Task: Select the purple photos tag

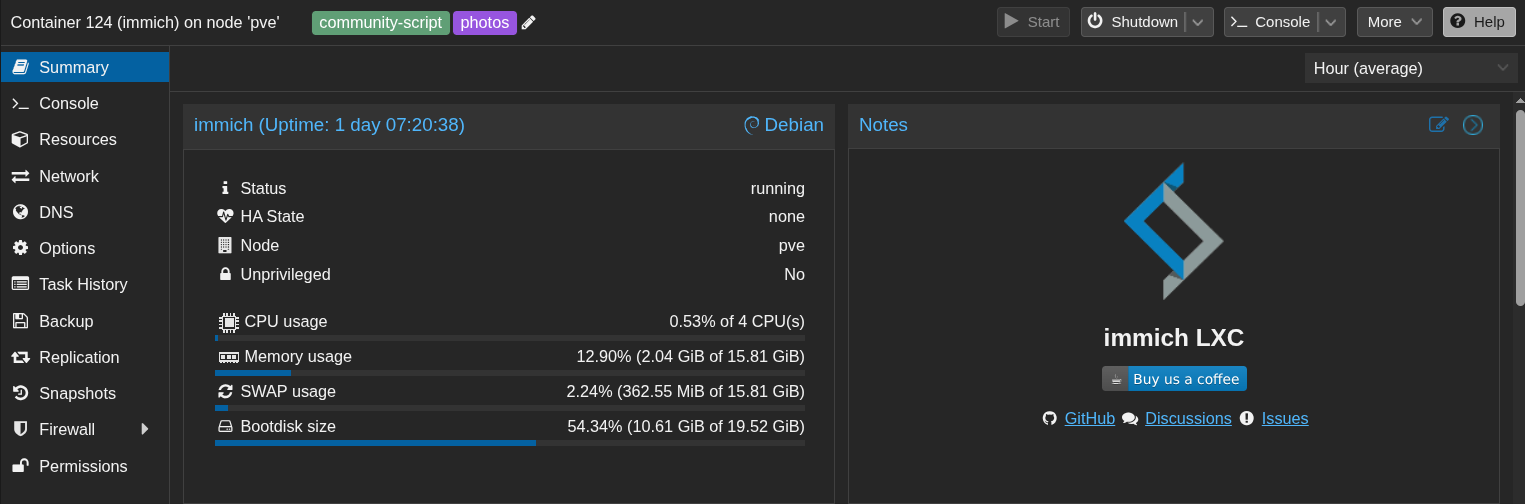Action: (485, 22)
